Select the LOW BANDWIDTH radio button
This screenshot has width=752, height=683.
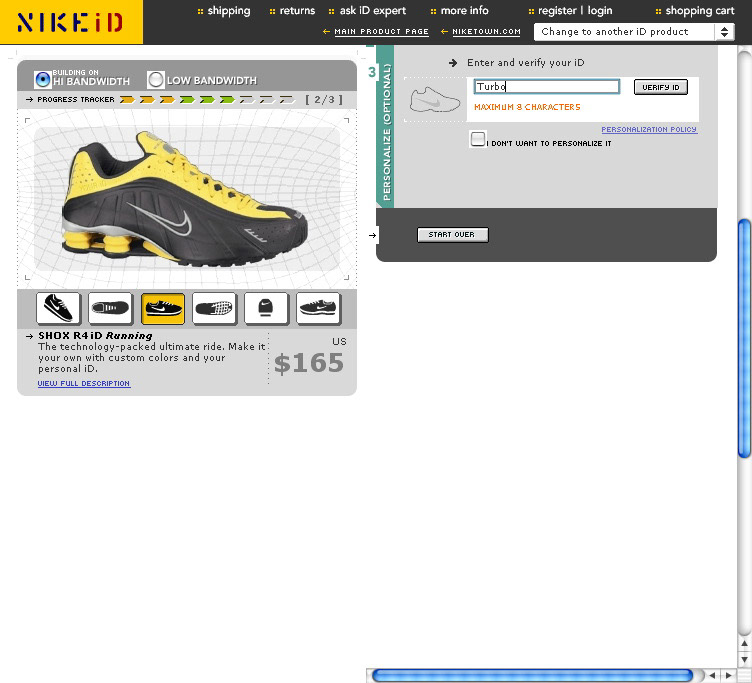pos(156,80)
